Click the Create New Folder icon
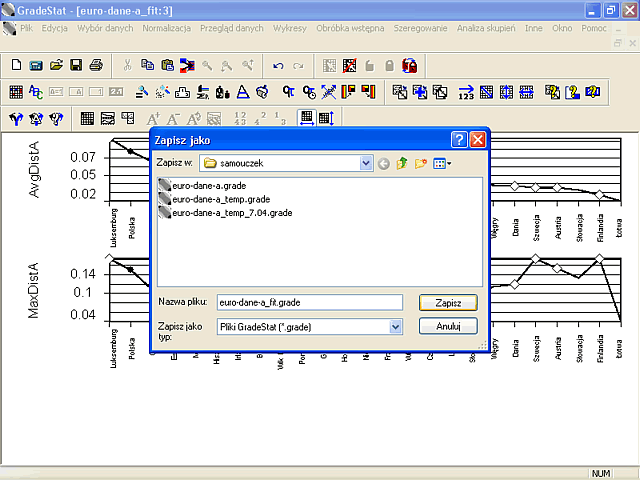Image resolution: width=640 pixels, height=480 pixels. [420, 163]
